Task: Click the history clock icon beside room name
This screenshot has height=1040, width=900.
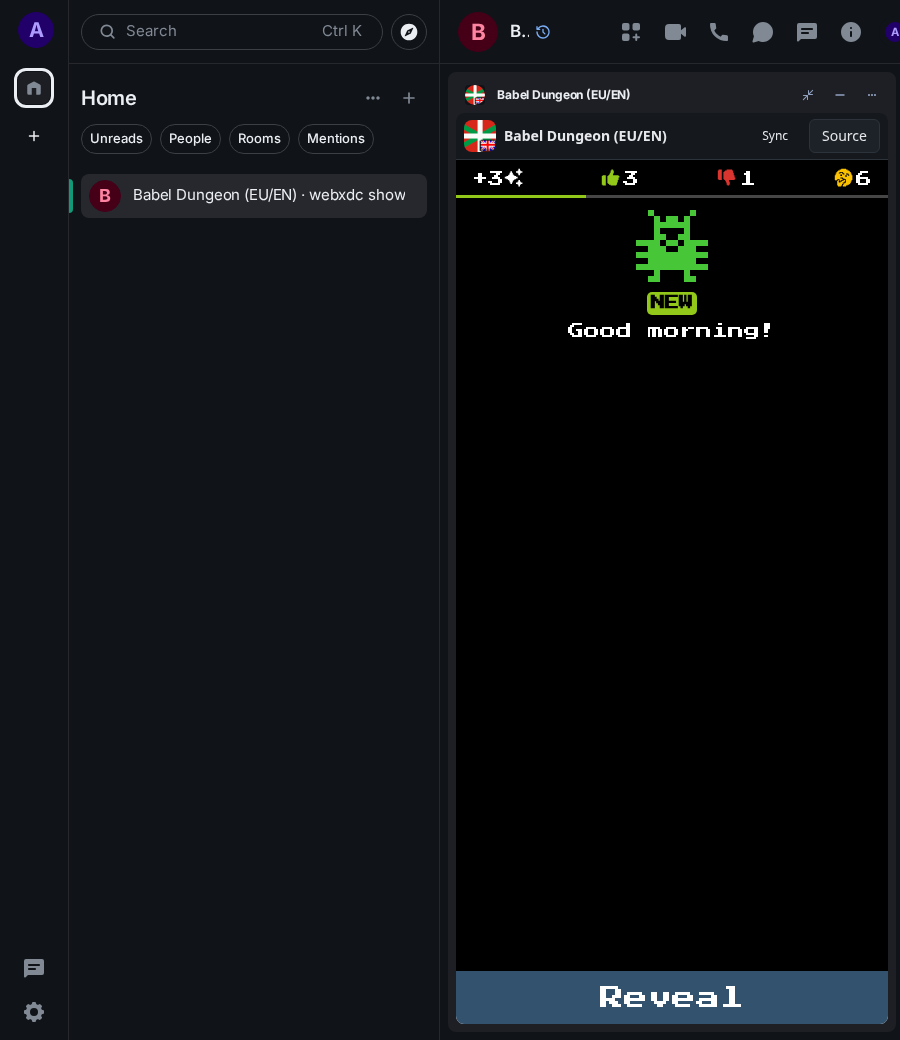Action: 543,32
